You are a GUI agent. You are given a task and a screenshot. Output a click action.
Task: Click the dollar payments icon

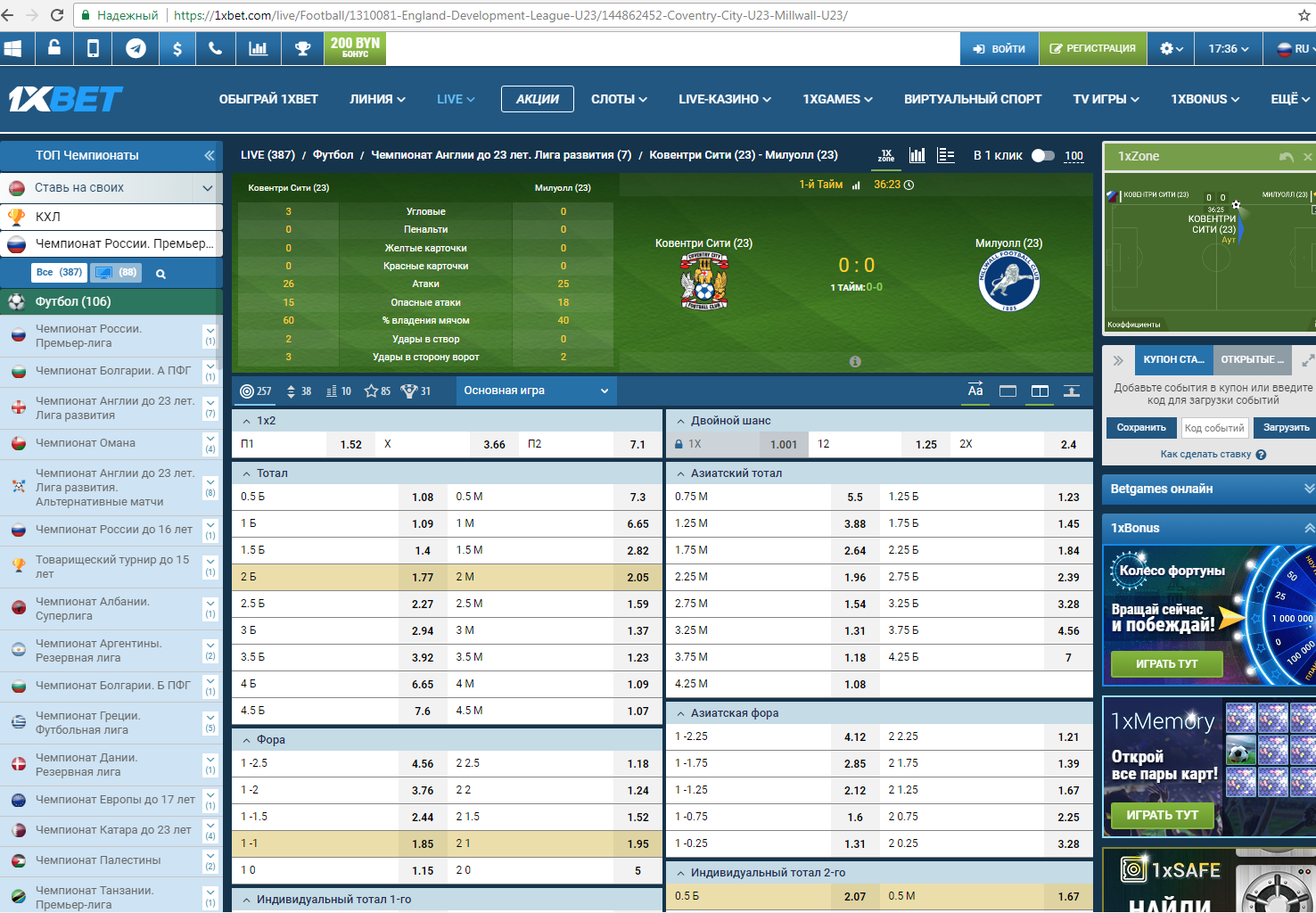(177, 49)
